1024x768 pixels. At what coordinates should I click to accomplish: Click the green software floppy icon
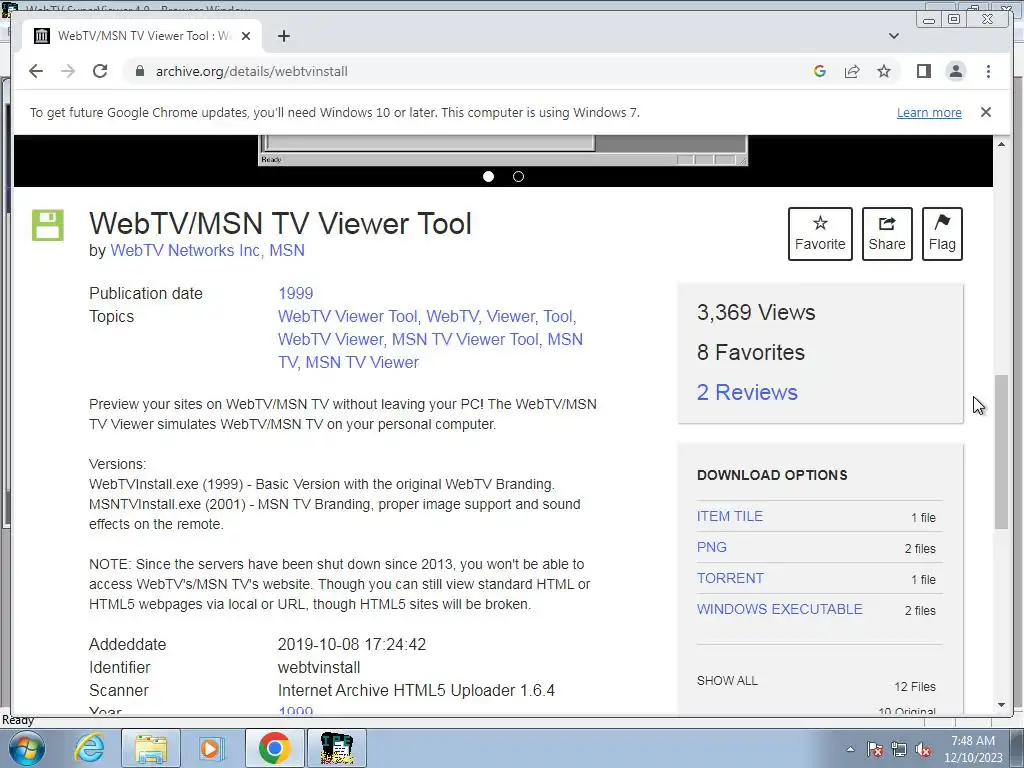tap(48, 225)
